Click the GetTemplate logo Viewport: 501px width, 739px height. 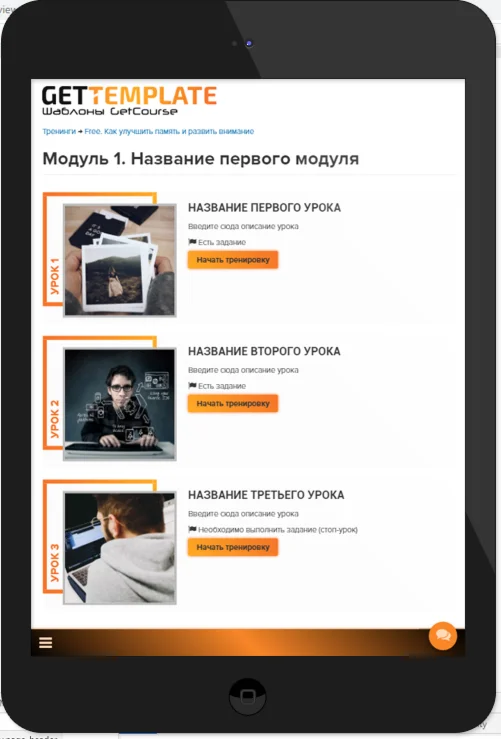tap(129, 100)
